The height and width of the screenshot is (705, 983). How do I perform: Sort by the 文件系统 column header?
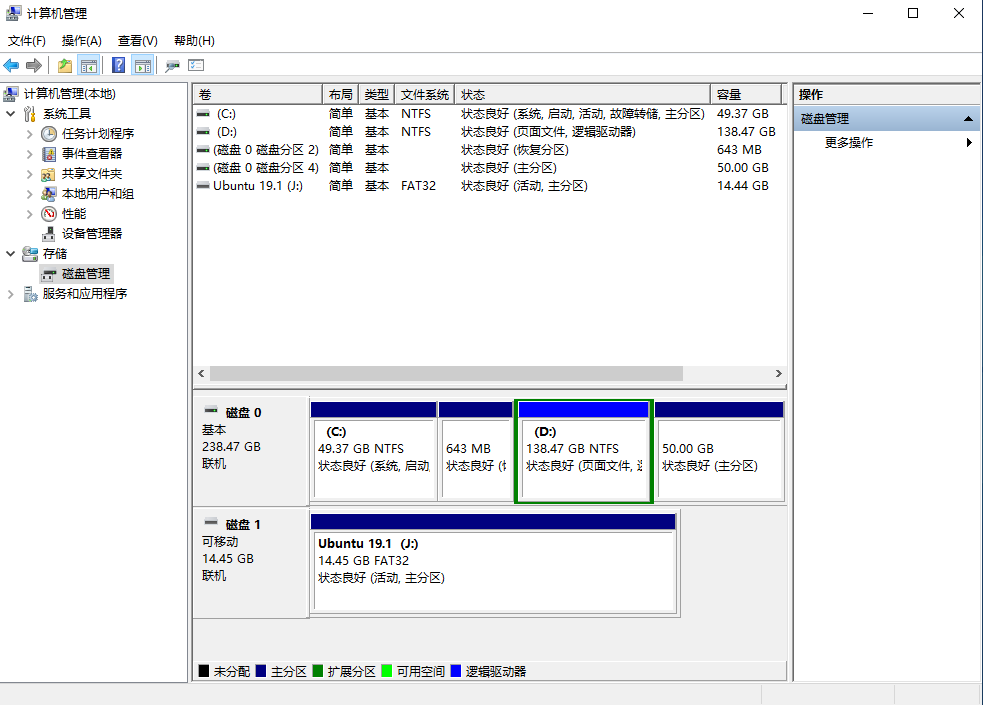click(424, 95)
